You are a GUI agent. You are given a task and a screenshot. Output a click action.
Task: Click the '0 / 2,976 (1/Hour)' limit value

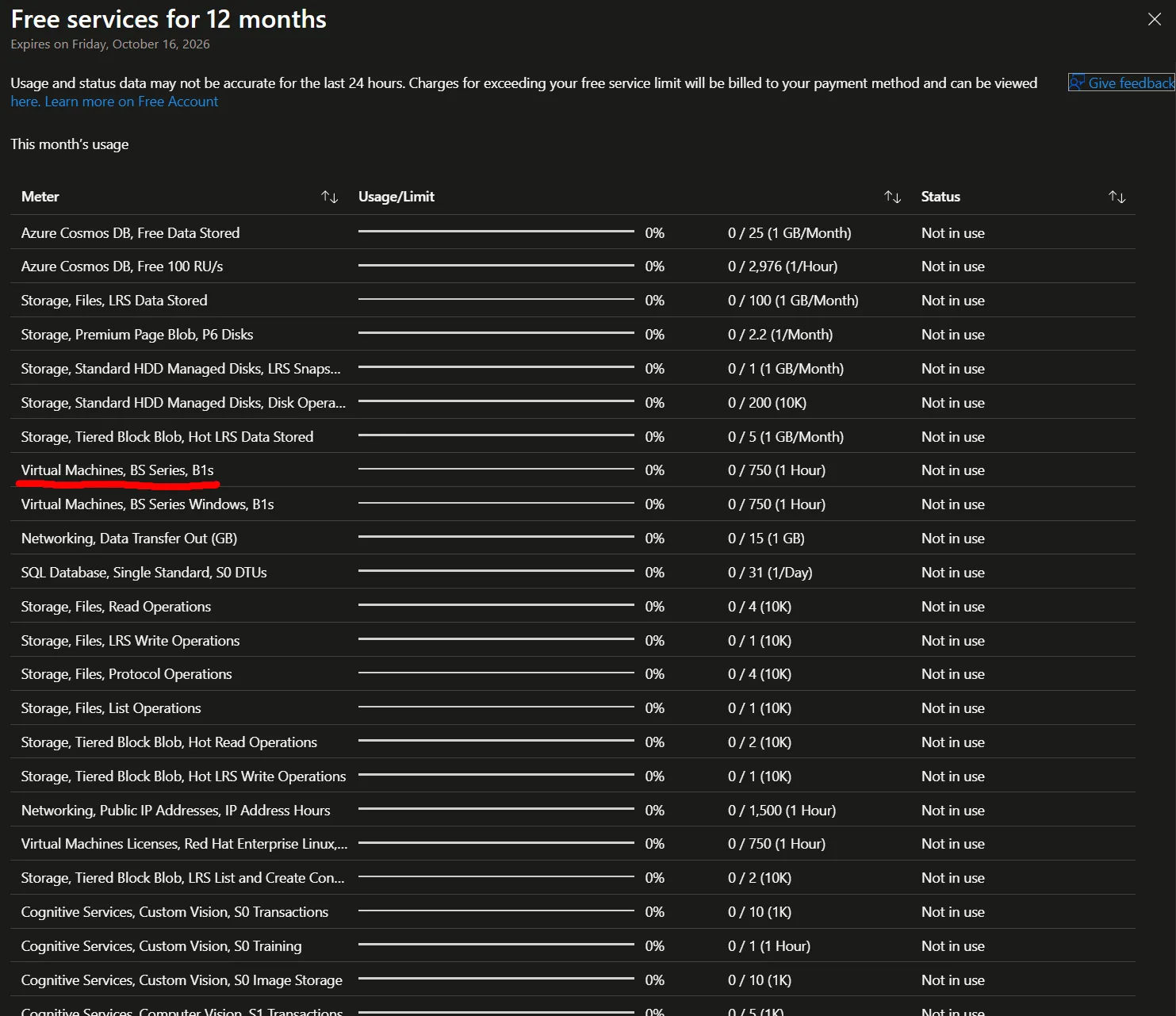point(783,266)
